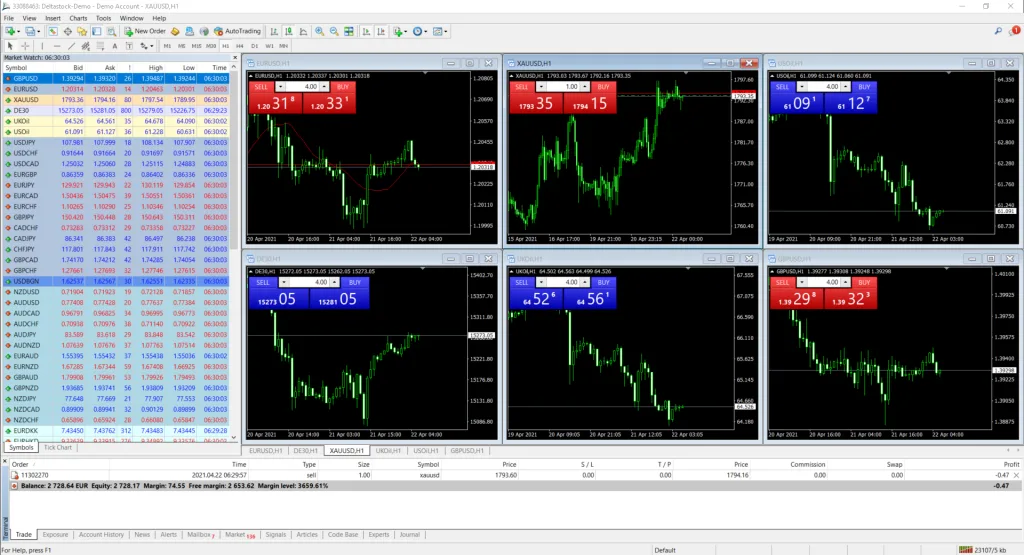1024x555 pixels.
Task: Open the volume dropdown in EURUSD chart
Action: [x=322, y=87]
